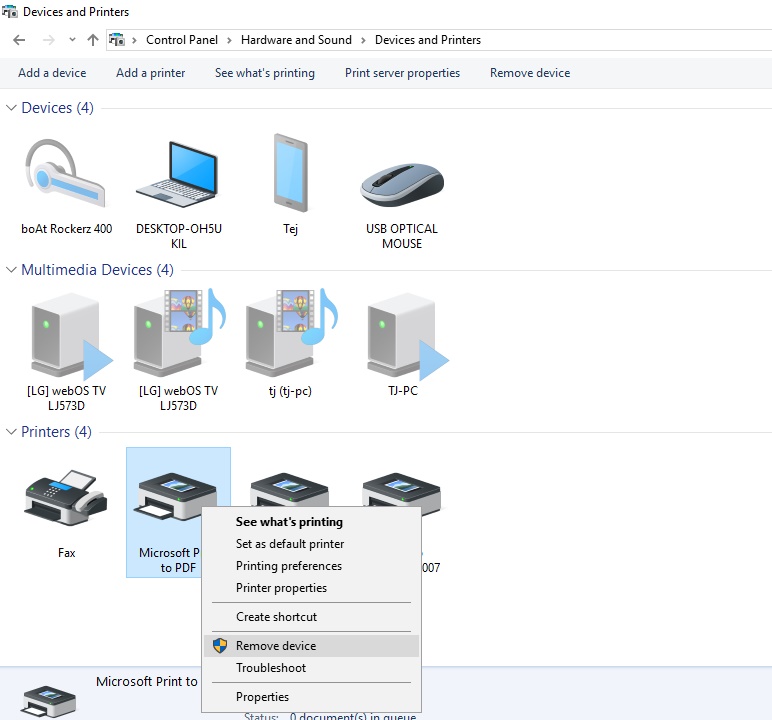Choose Remove device in context menu

click(x=311, y=646)
